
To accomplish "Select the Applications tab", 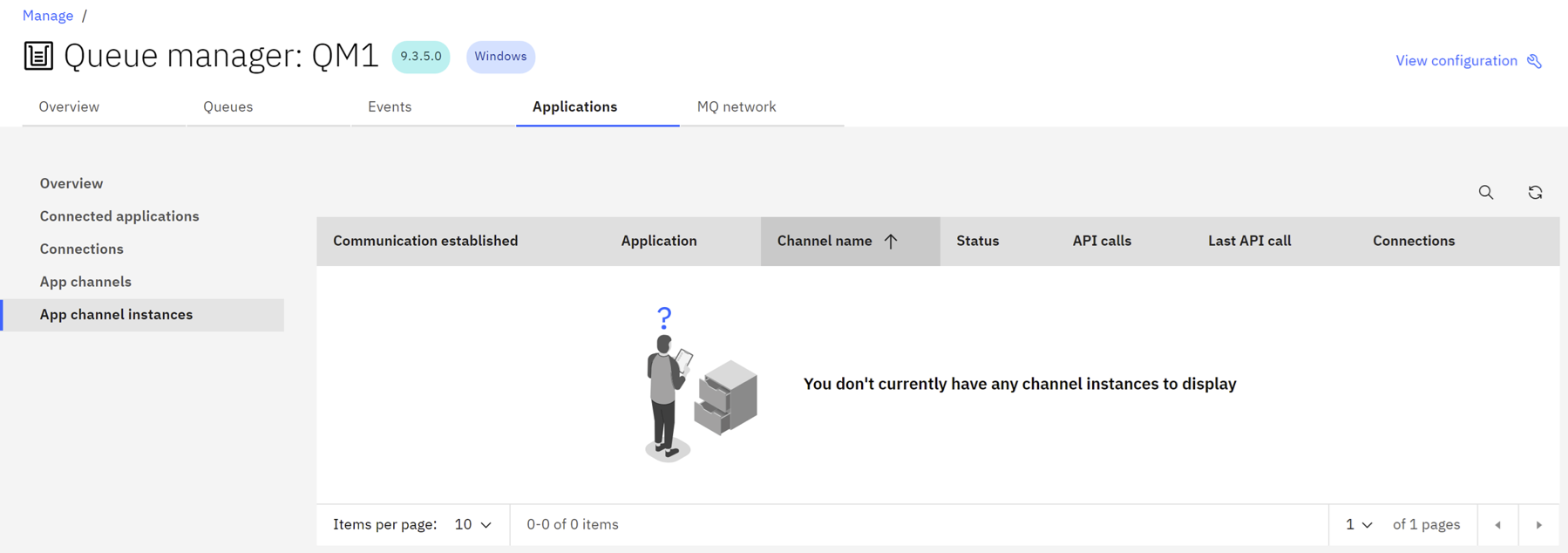I will (x=598, y=107).
